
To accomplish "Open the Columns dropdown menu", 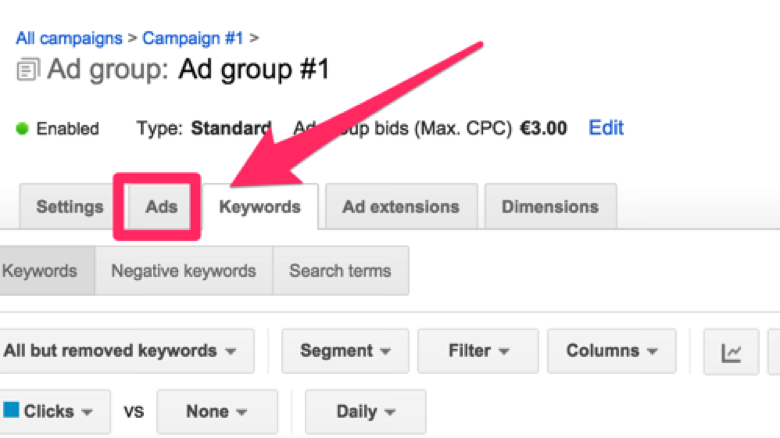I will tap(611, 351).
